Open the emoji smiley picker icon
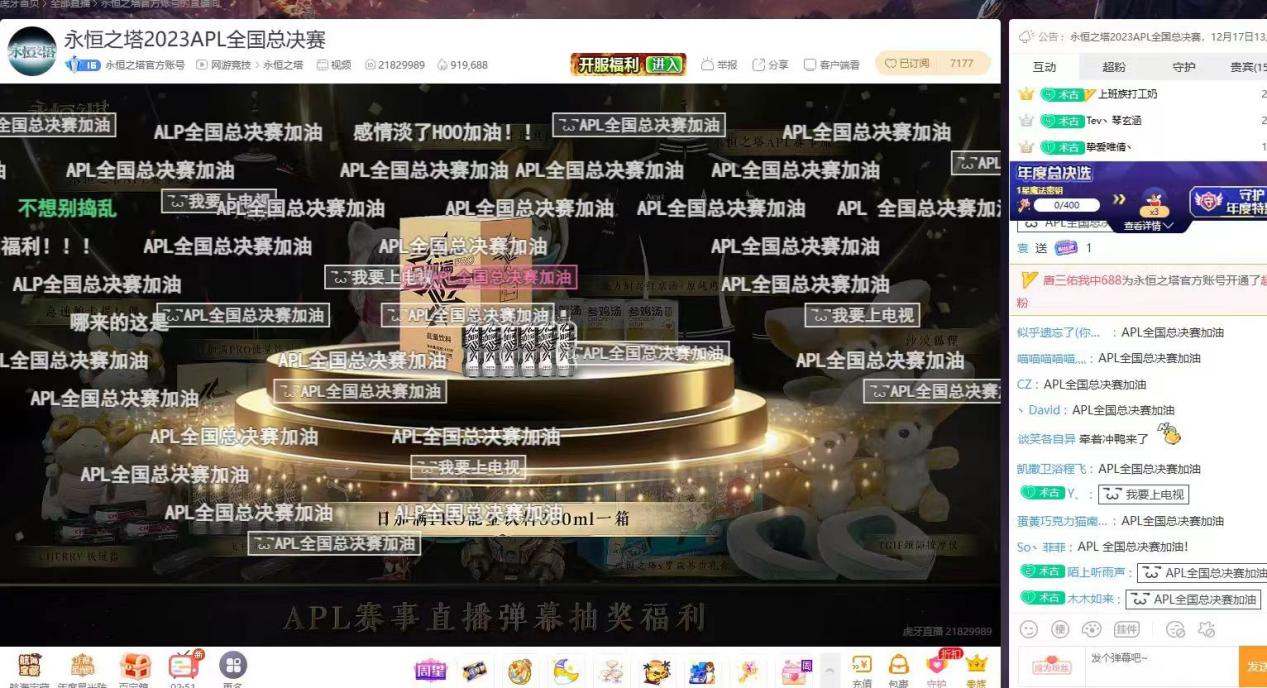This screenshot has height=688, width=1267. (1028, 631)
